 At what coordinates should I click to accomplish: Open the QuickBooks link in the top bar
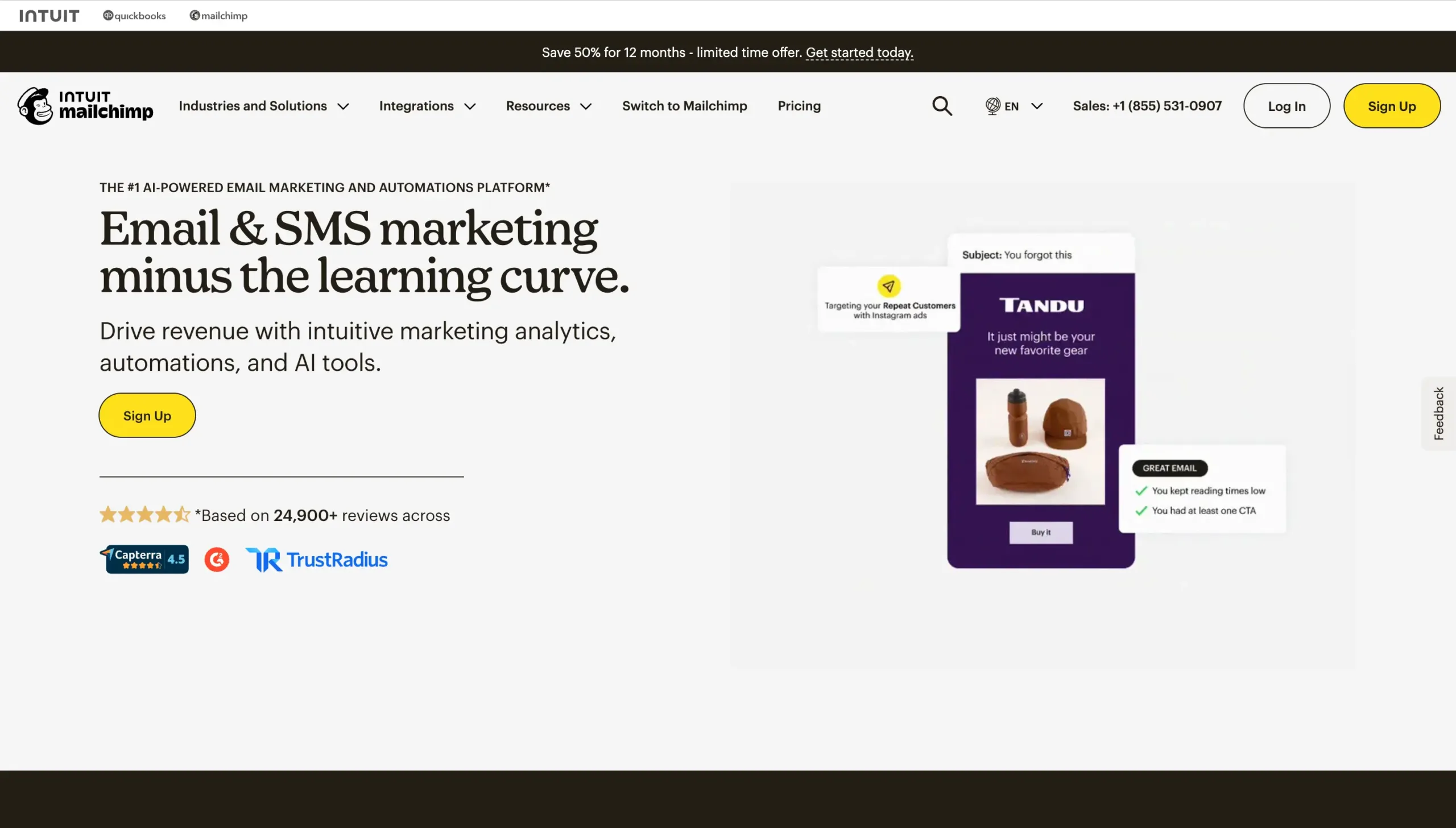(x=134, y=15)
